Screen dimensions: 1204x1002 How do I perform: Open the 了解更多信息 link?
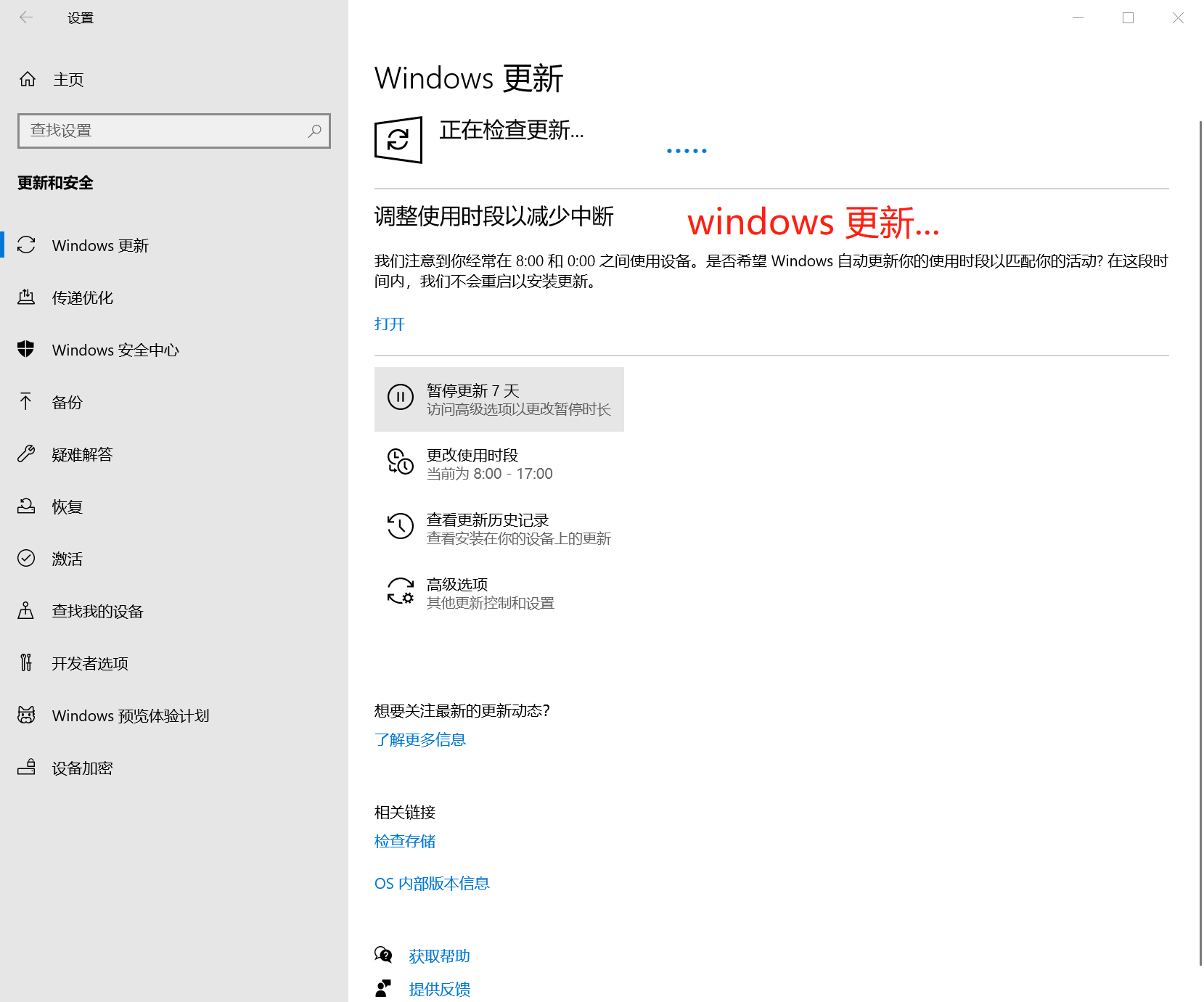420,739
